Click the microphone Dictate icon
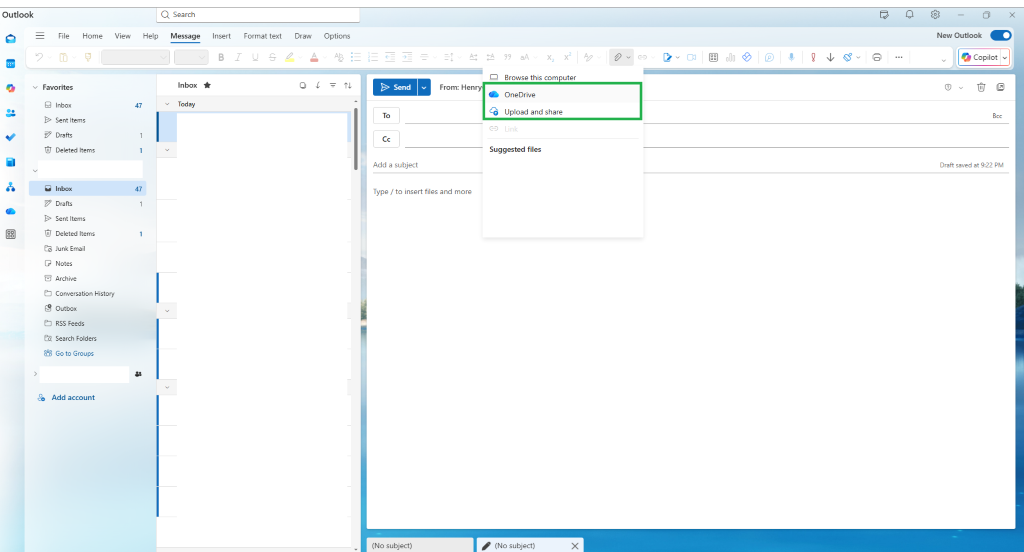 pyautogui.click(x=791, y=57)
